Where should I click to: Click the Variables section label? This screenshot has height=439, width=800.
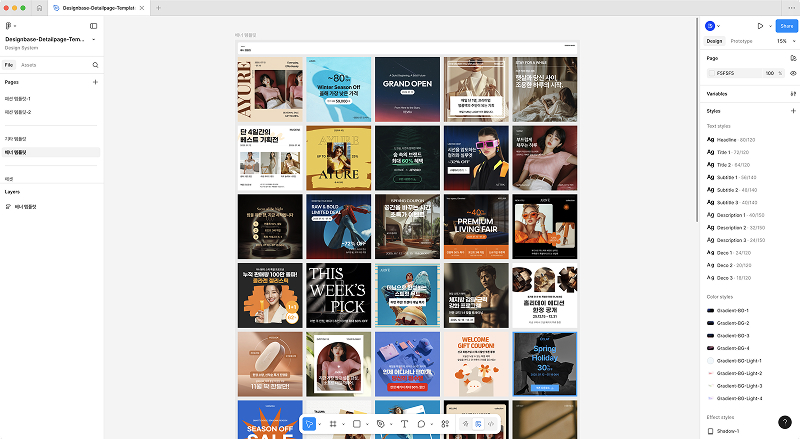[717, 94]
